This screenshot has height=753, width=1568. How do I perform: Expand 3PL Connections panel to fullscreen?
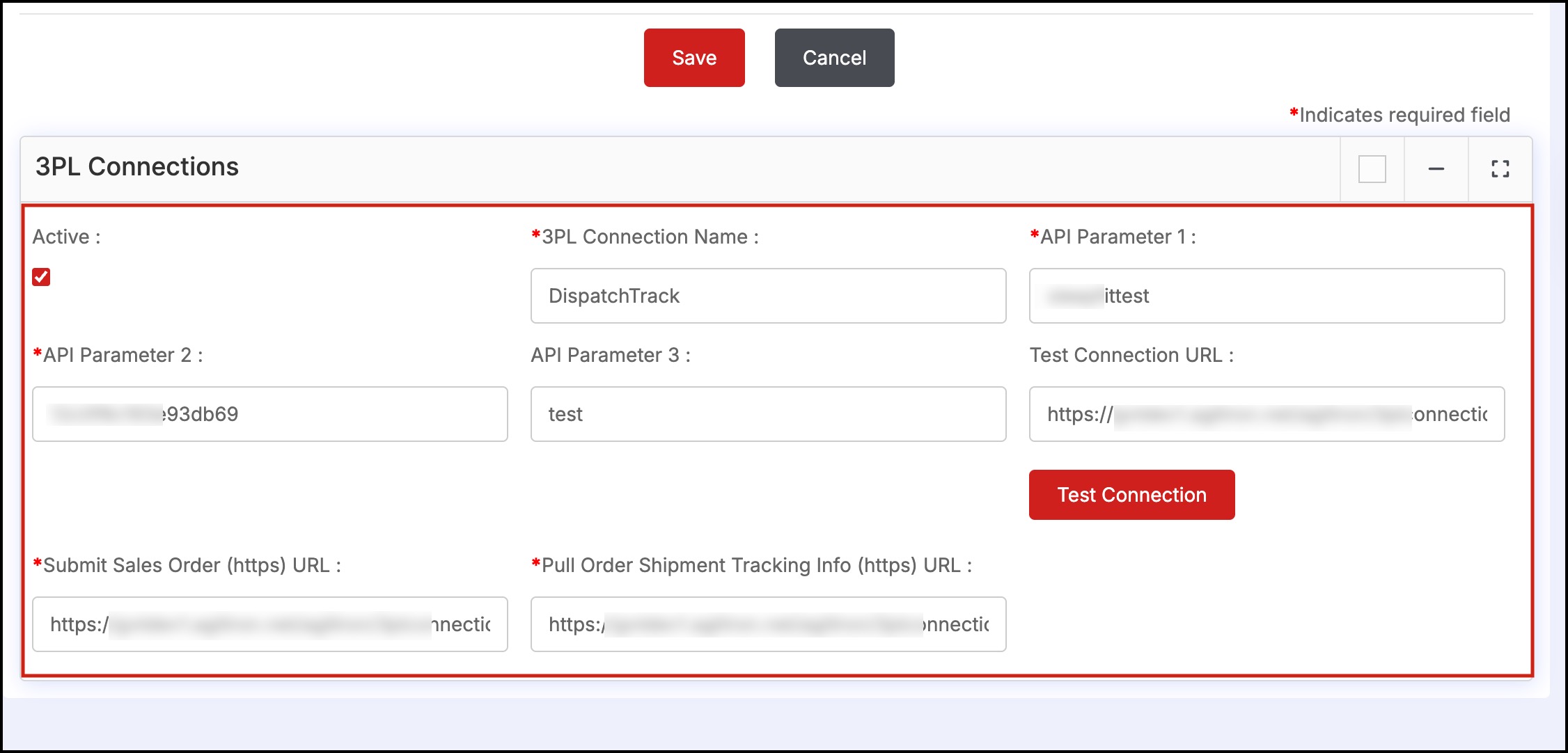click(x=1500, y=169)
